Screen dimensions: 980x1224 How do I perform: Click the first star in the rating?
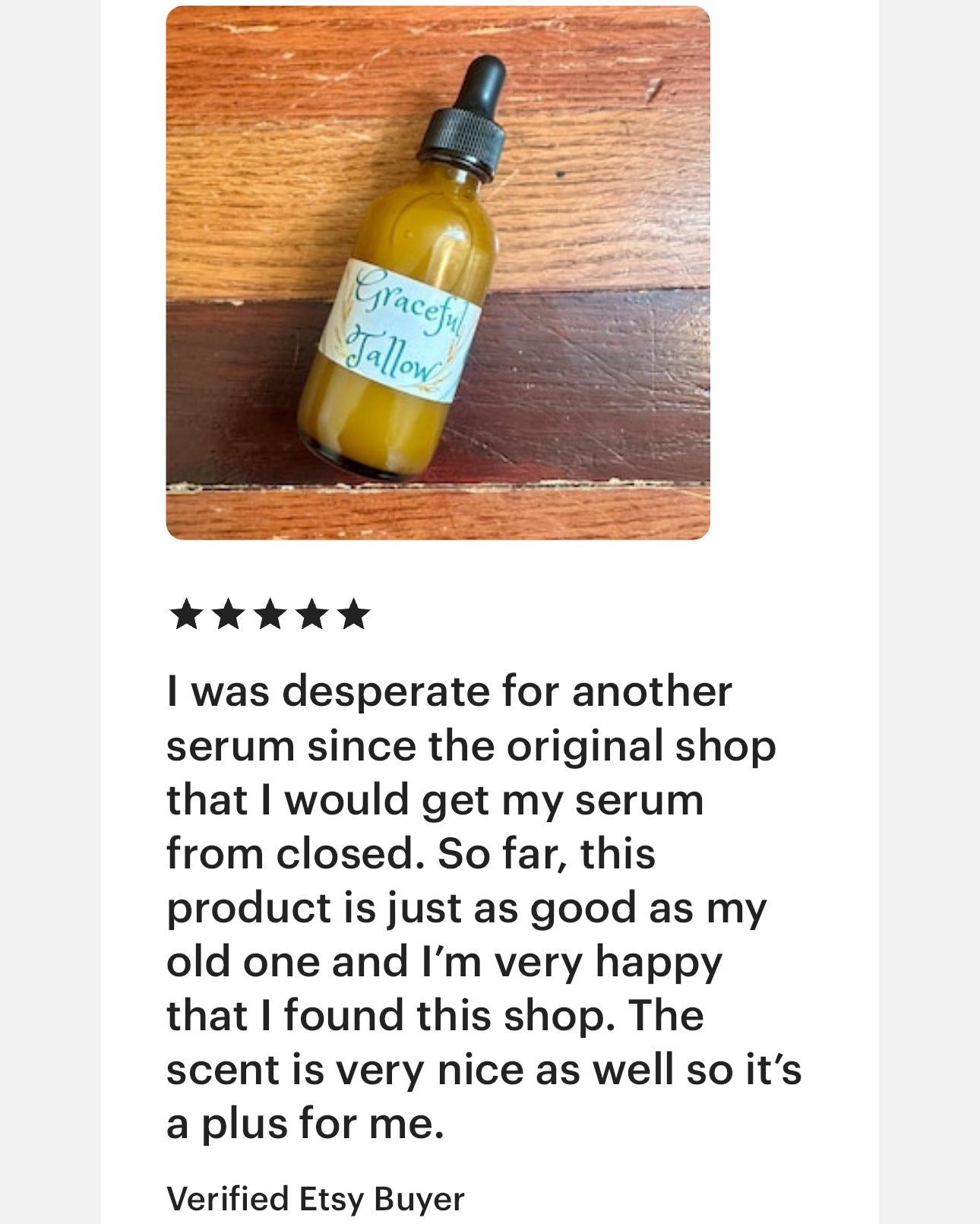(186, 614)
